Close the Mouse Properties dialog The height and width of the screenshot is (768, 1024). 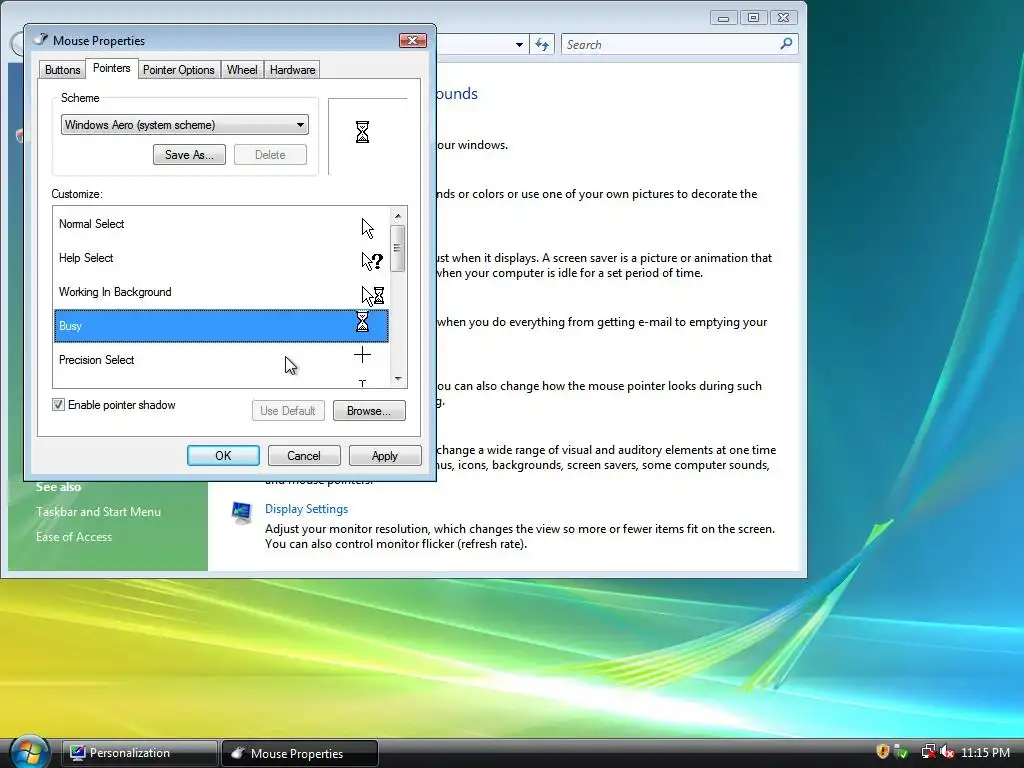point(413,40)
